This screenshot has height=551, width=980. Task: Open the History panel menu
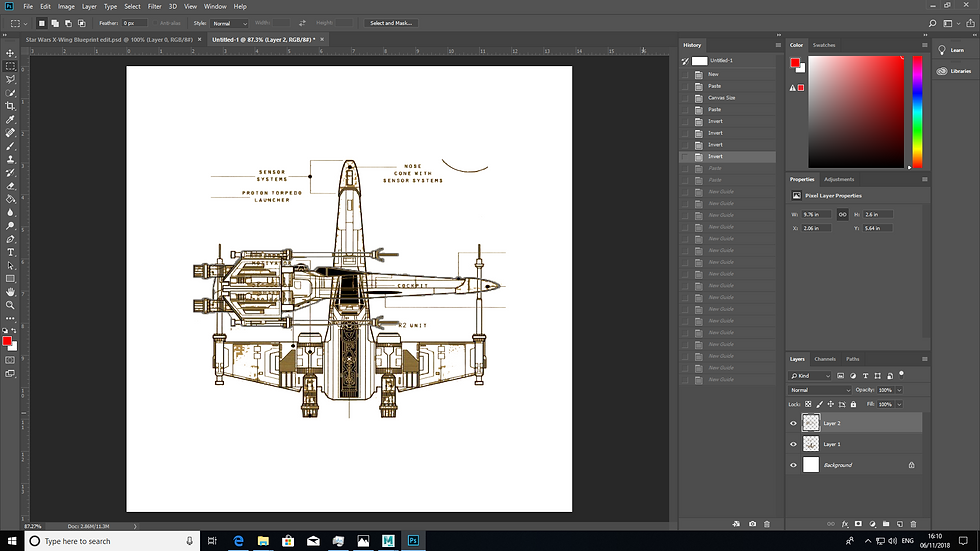[778, 45]
